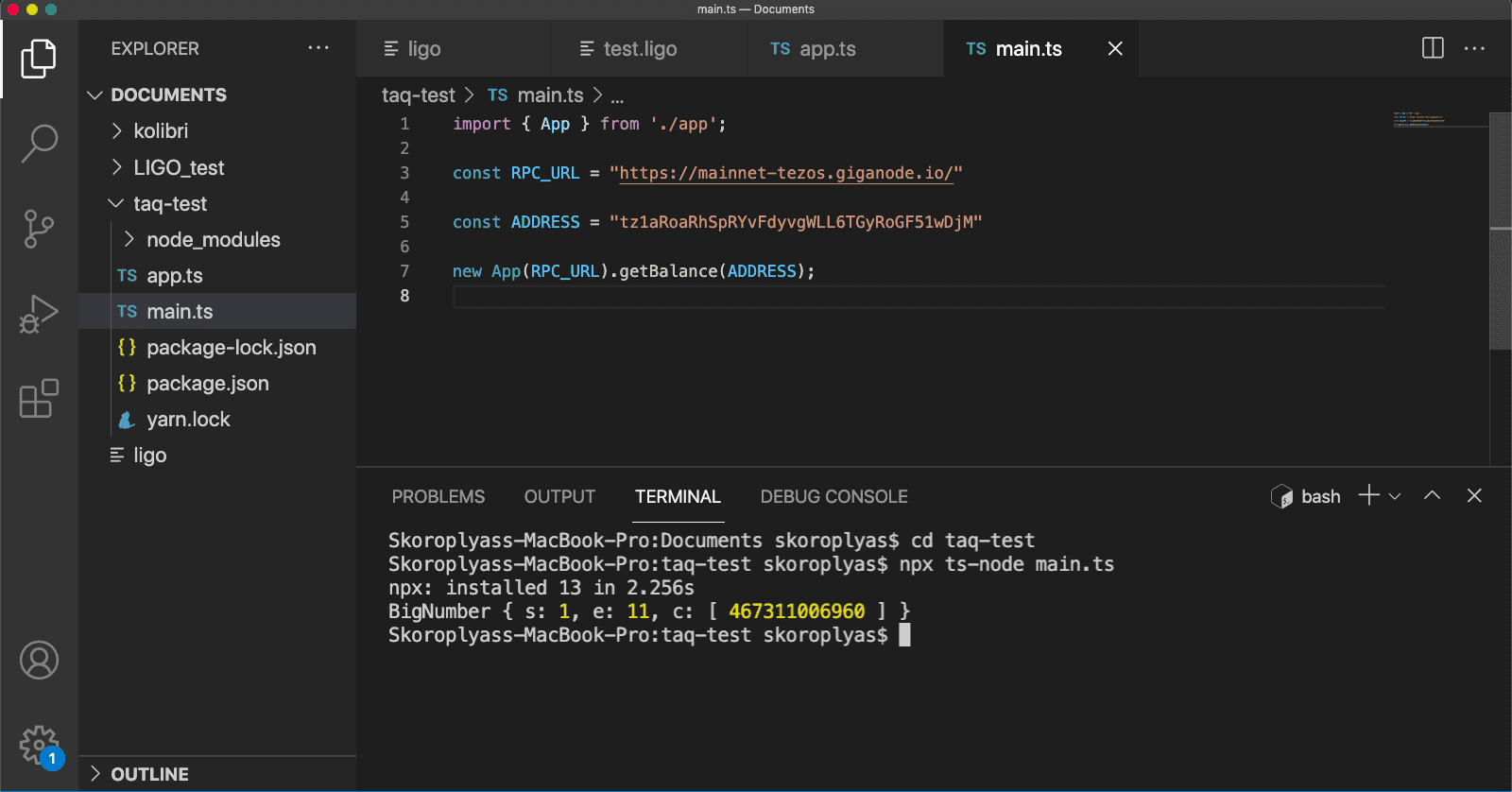Expand the node_modules folder
This screenshot has width=1512, height=792.
[x=213, y=240]
